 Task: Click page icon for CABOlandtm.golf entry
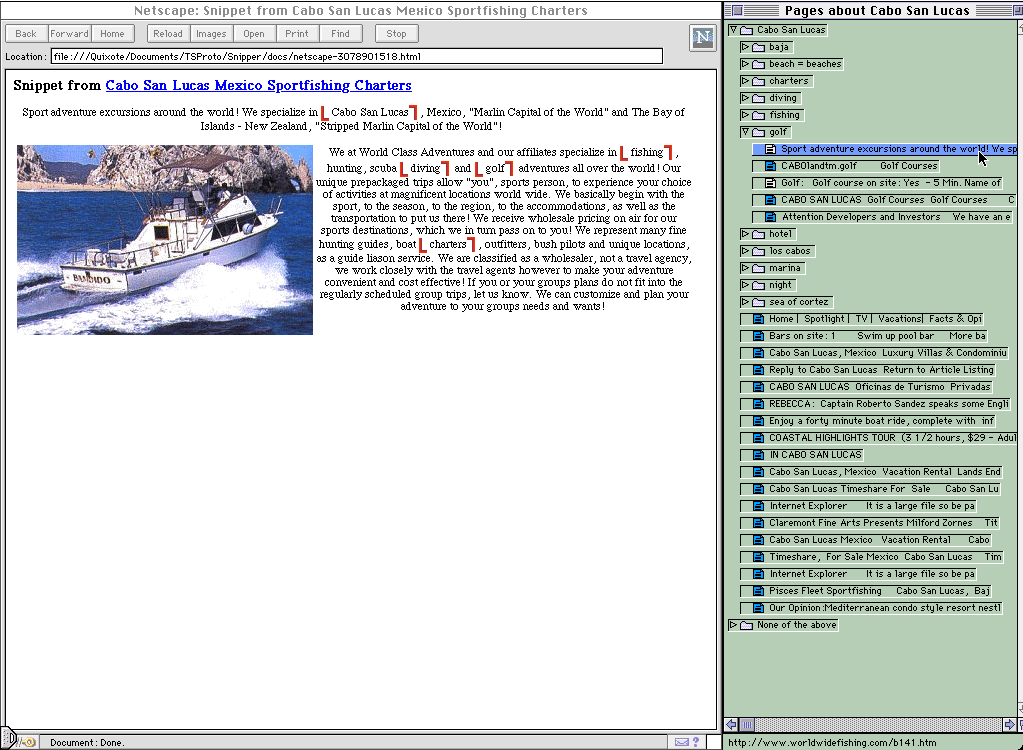pyautogui.click(x=771, y=166)
